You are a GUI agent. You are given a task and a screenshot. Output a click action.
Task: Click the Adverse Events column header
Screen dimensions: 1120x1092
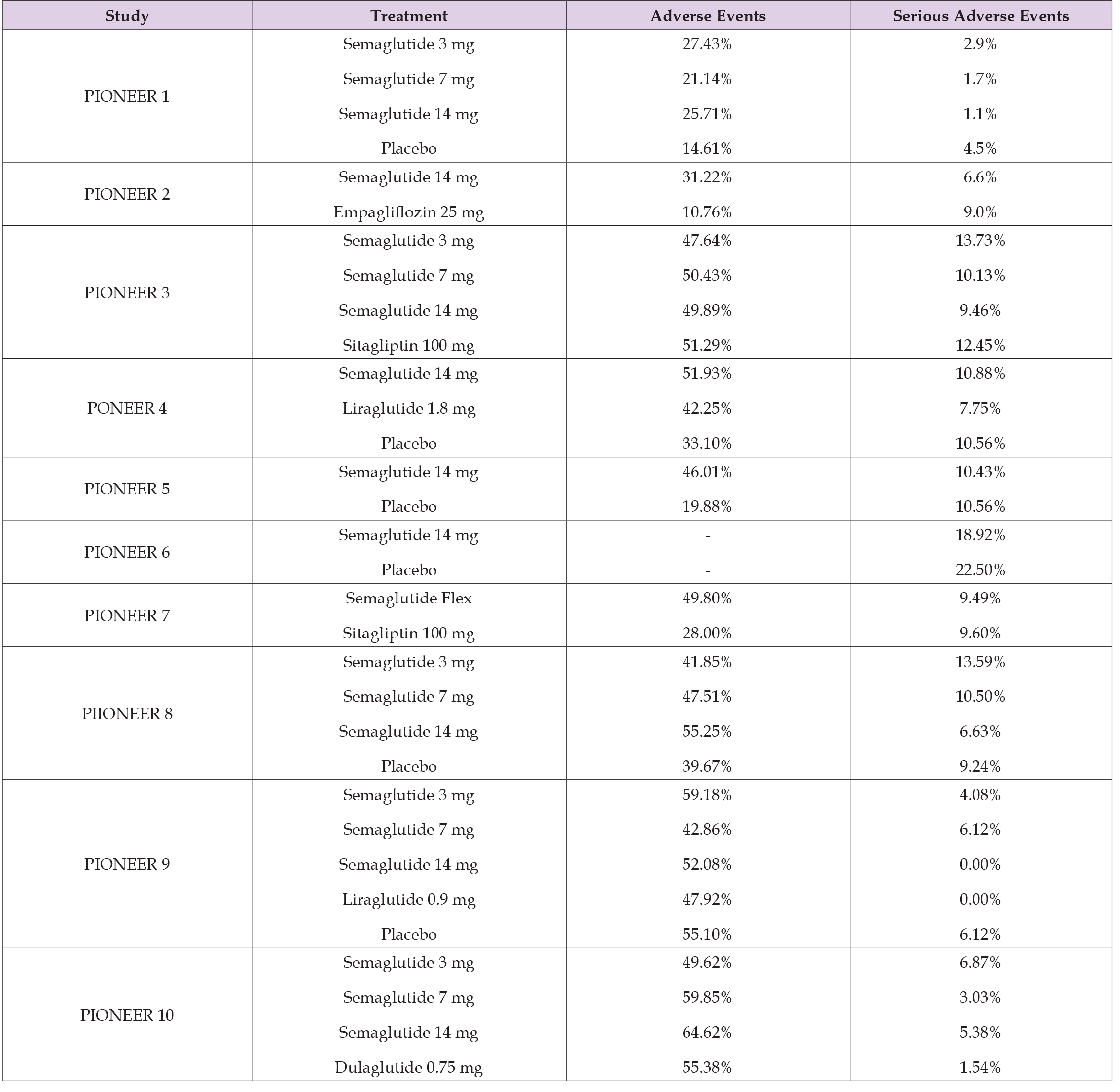(707, 16)
